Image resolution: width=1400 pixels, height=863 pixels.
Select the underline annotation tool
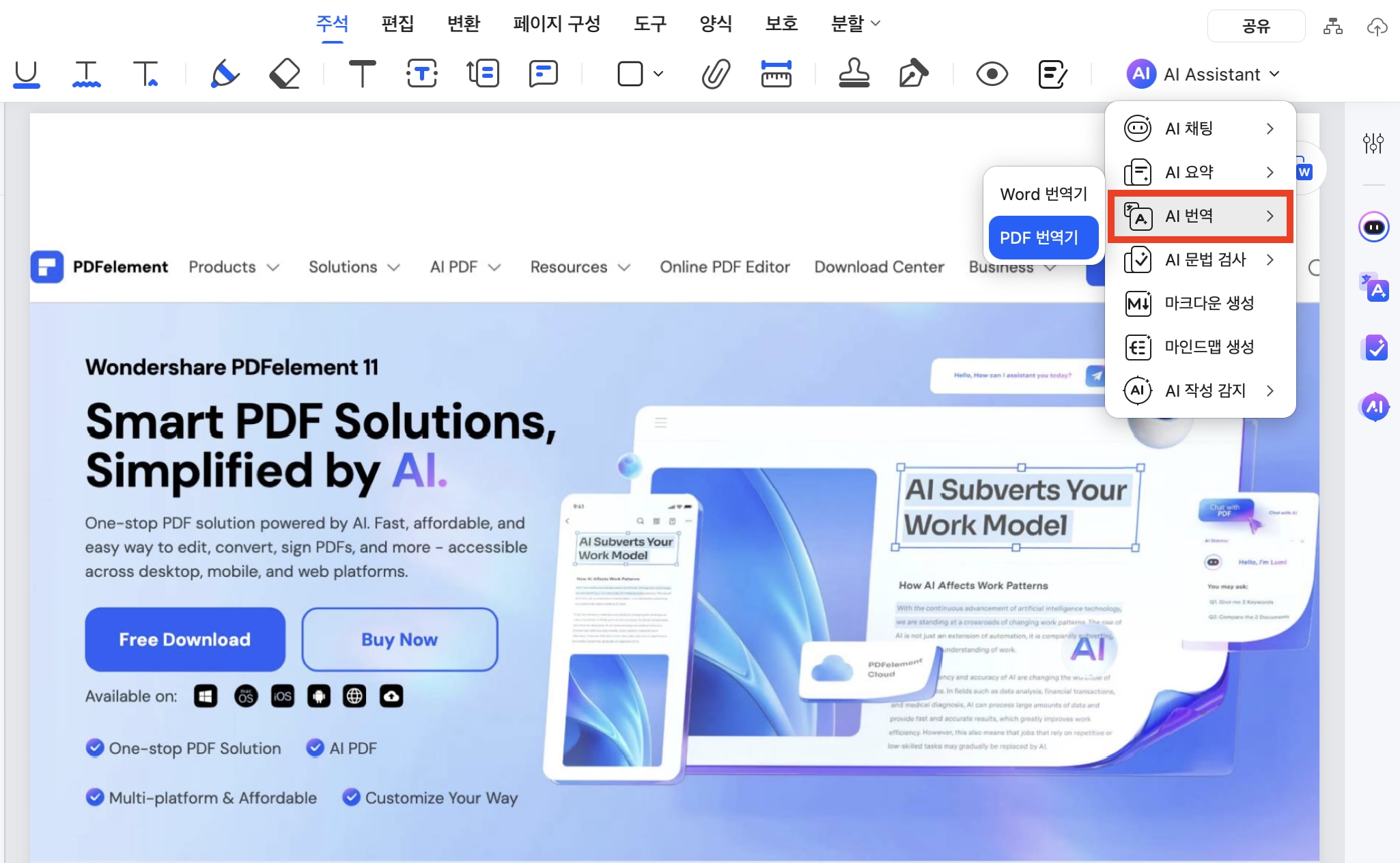pyautogui.click(x=26, y=74)
